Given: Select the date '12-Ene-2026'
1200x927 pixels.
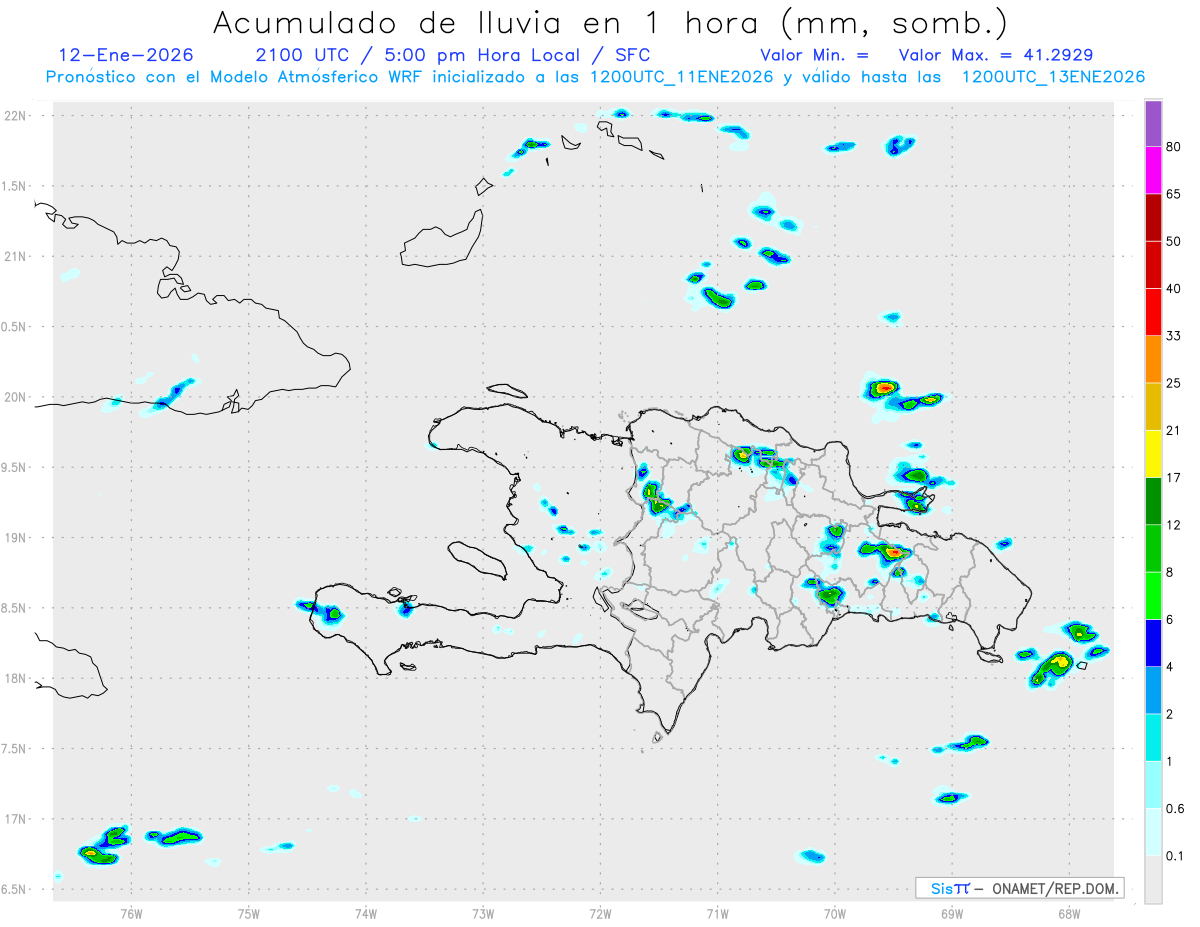Looking at the screenshot, I should coord(126,55).
